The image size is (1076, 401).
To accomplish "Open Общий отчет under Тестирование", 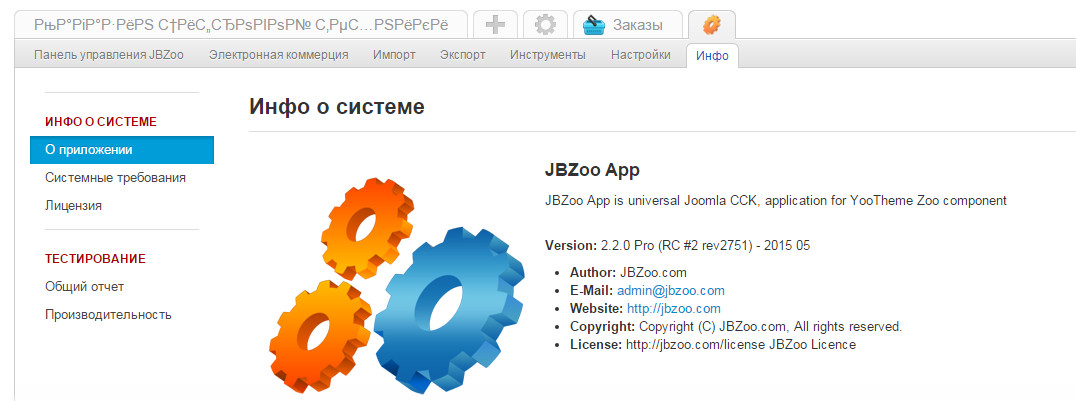I will point(84,286).
